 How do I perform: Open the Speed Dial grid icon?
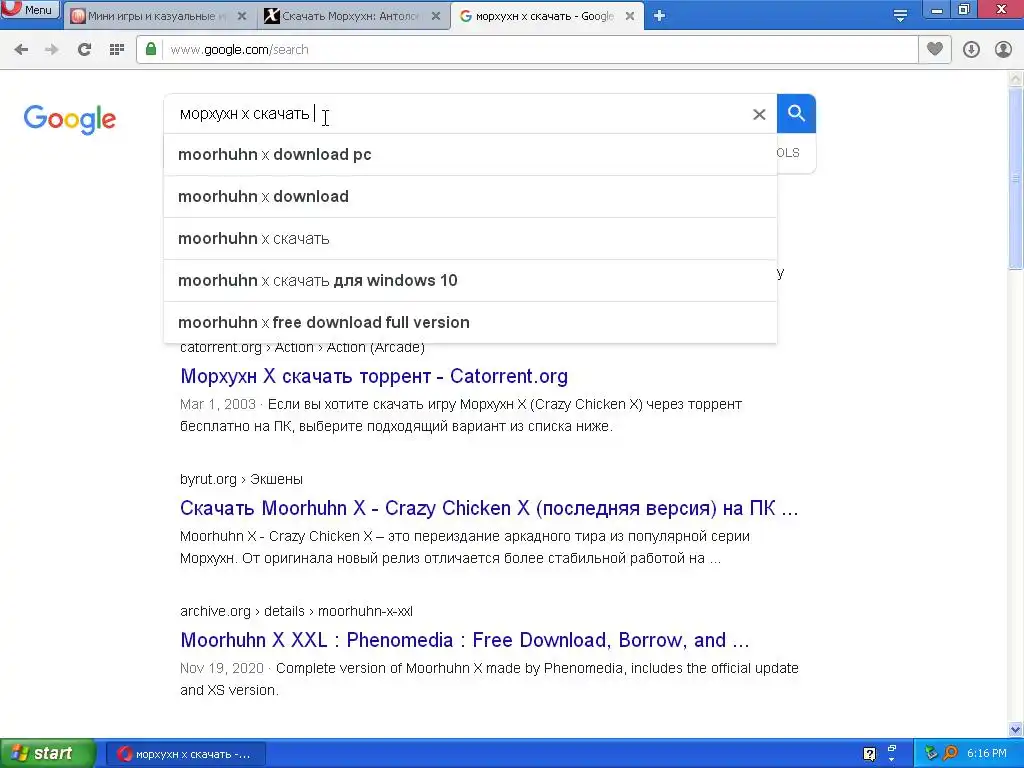pos(117,49)
